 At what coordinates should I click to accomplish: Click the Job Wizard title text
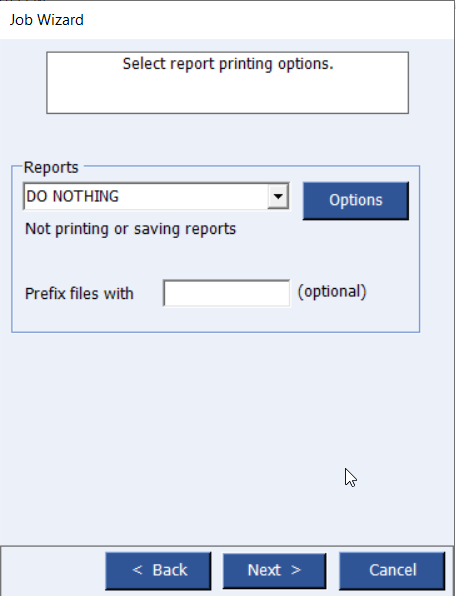point(46,20)
